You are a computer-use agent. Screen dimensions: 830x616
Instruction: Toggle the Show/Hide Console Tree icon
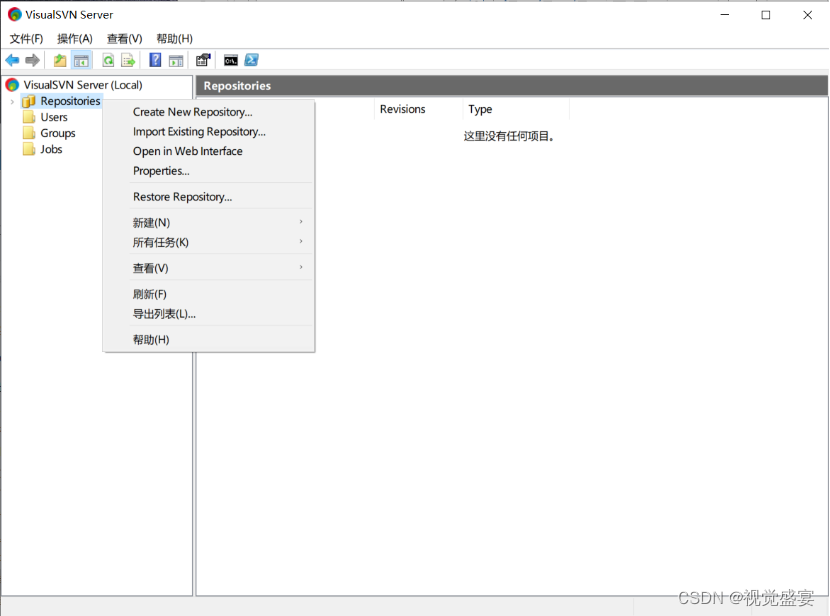tap(81, 60)
